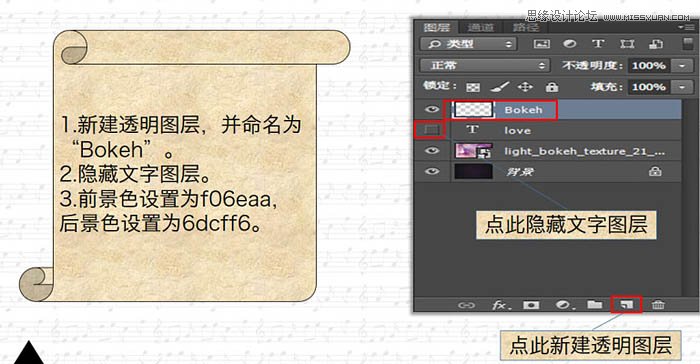Hide the light_bokeh_texture_21 layer
700x364 pixels.
point(432,151)
